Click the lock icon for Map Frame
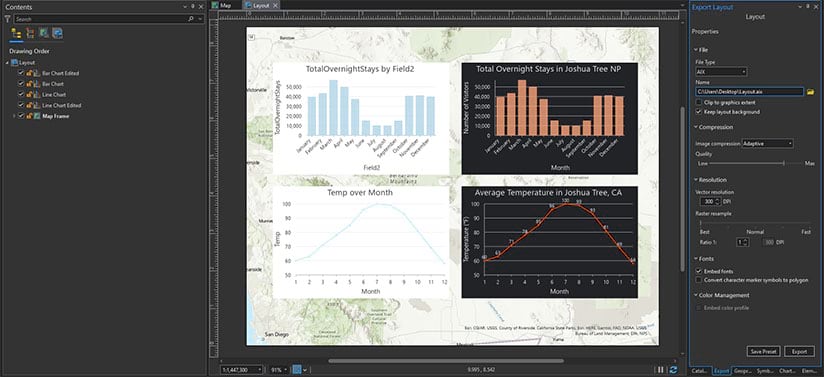The width and height of the screenshot is (824, 377). [x=29, y=116]
